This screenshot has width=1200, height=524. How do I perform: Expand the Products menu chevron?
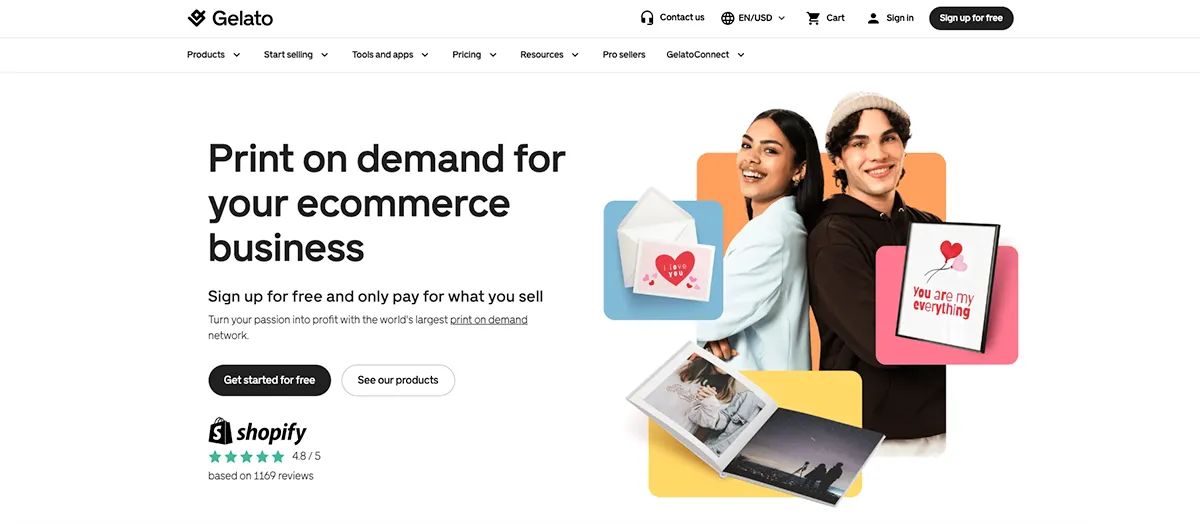(x=237, y=55)
